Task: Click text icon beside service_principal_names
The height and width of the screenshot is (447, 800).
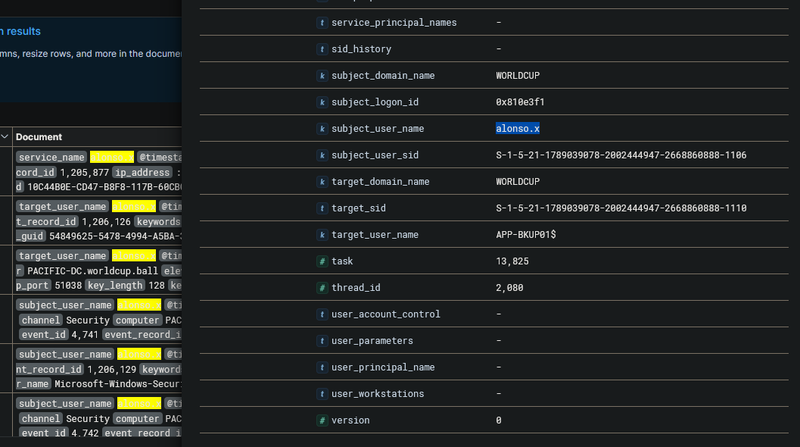Action: click(x=322, y=22)
